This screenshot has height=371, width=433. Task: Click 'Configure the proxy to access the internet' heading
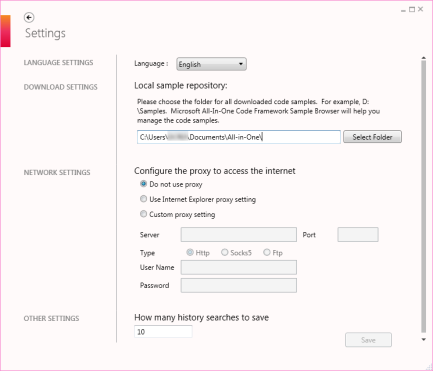click(215, 171)
